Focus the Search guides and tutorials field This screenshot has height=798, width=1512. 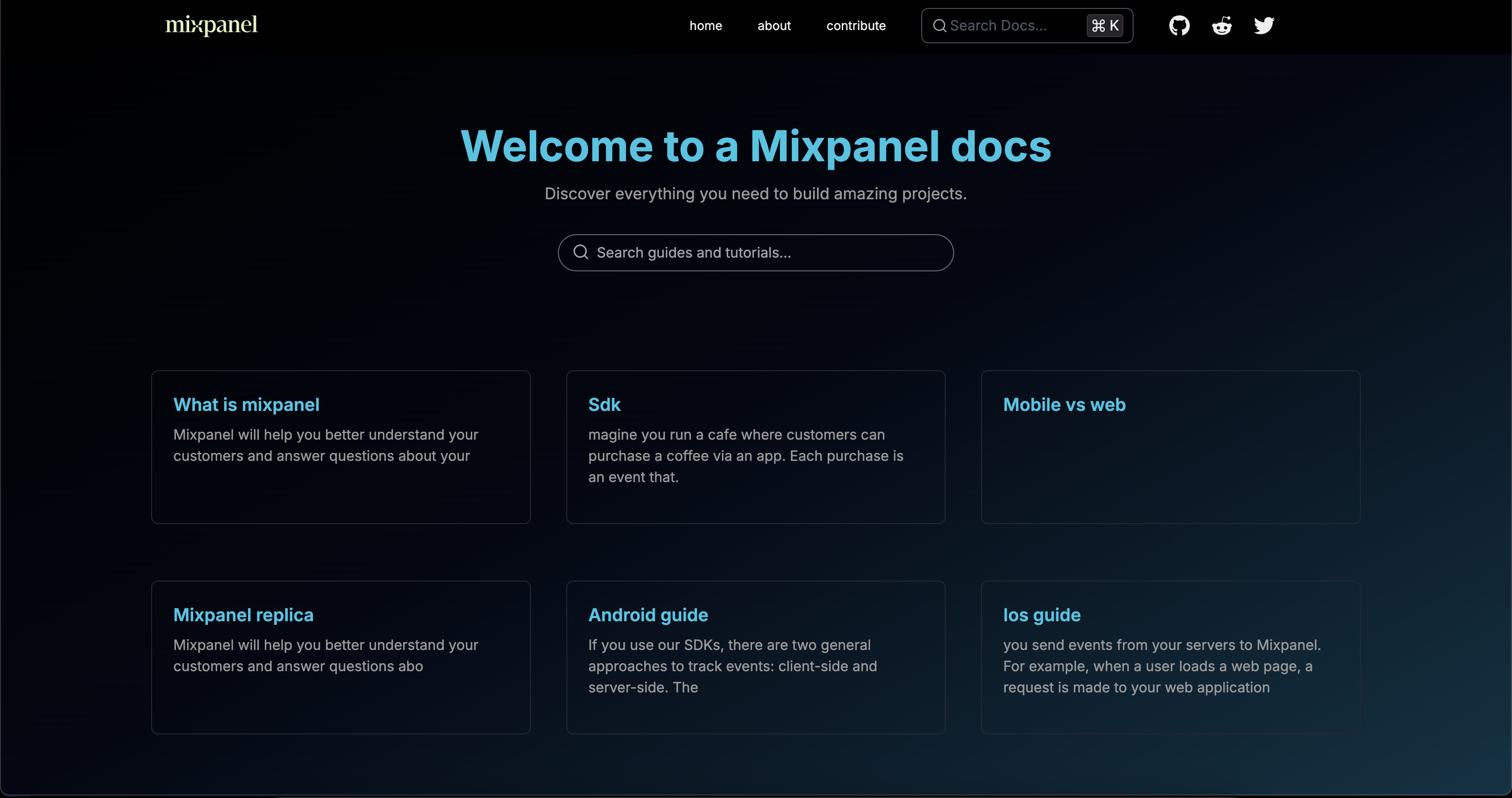pyautogui.click(x=756, y=253)
